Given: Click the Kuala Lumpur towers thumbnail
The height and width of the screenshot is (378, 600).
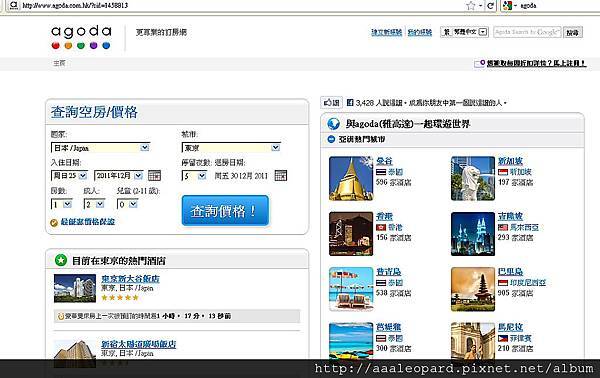Looking at the screenshot, I should tap(473, 234).
